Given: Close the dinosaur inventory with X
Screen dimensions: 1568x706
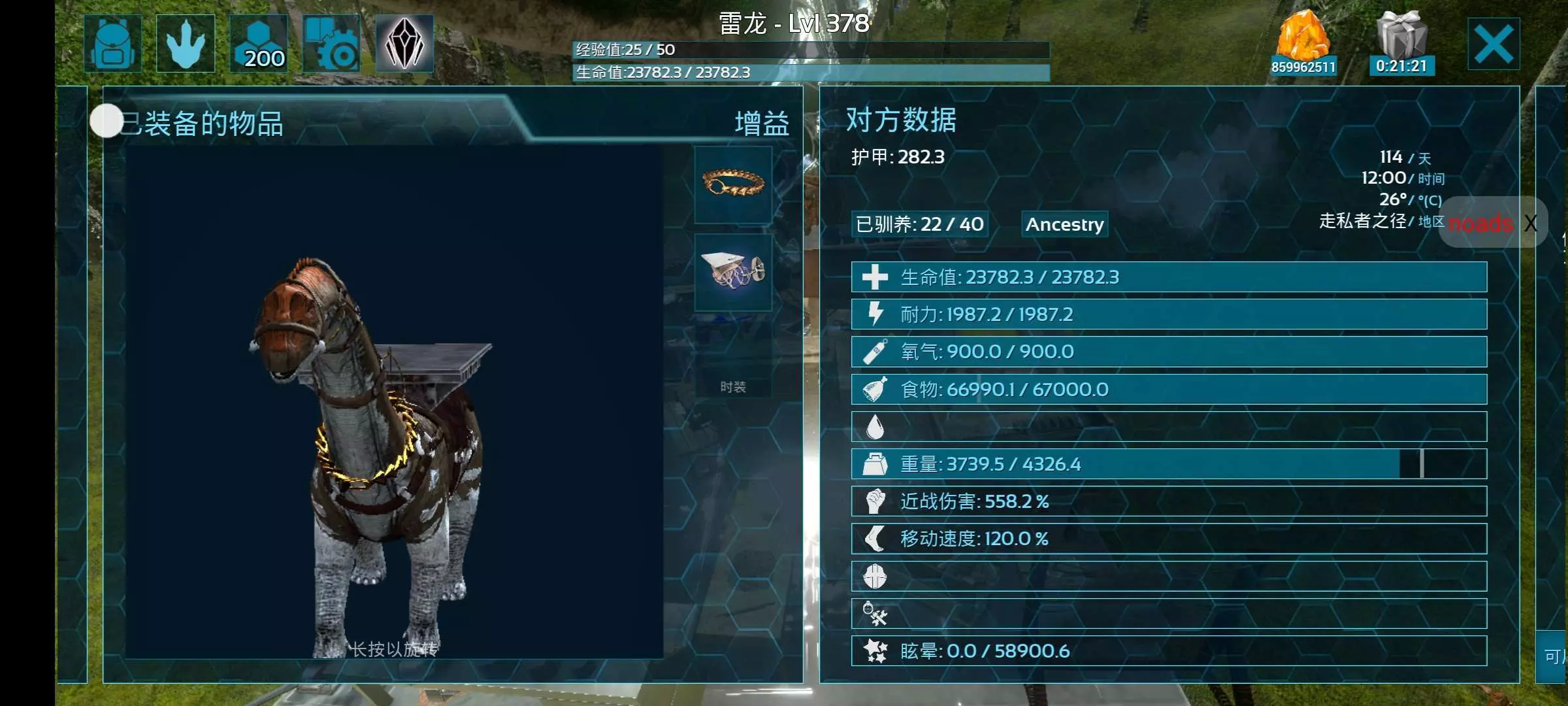Looking at the screenshot, I should (1494, 44).
